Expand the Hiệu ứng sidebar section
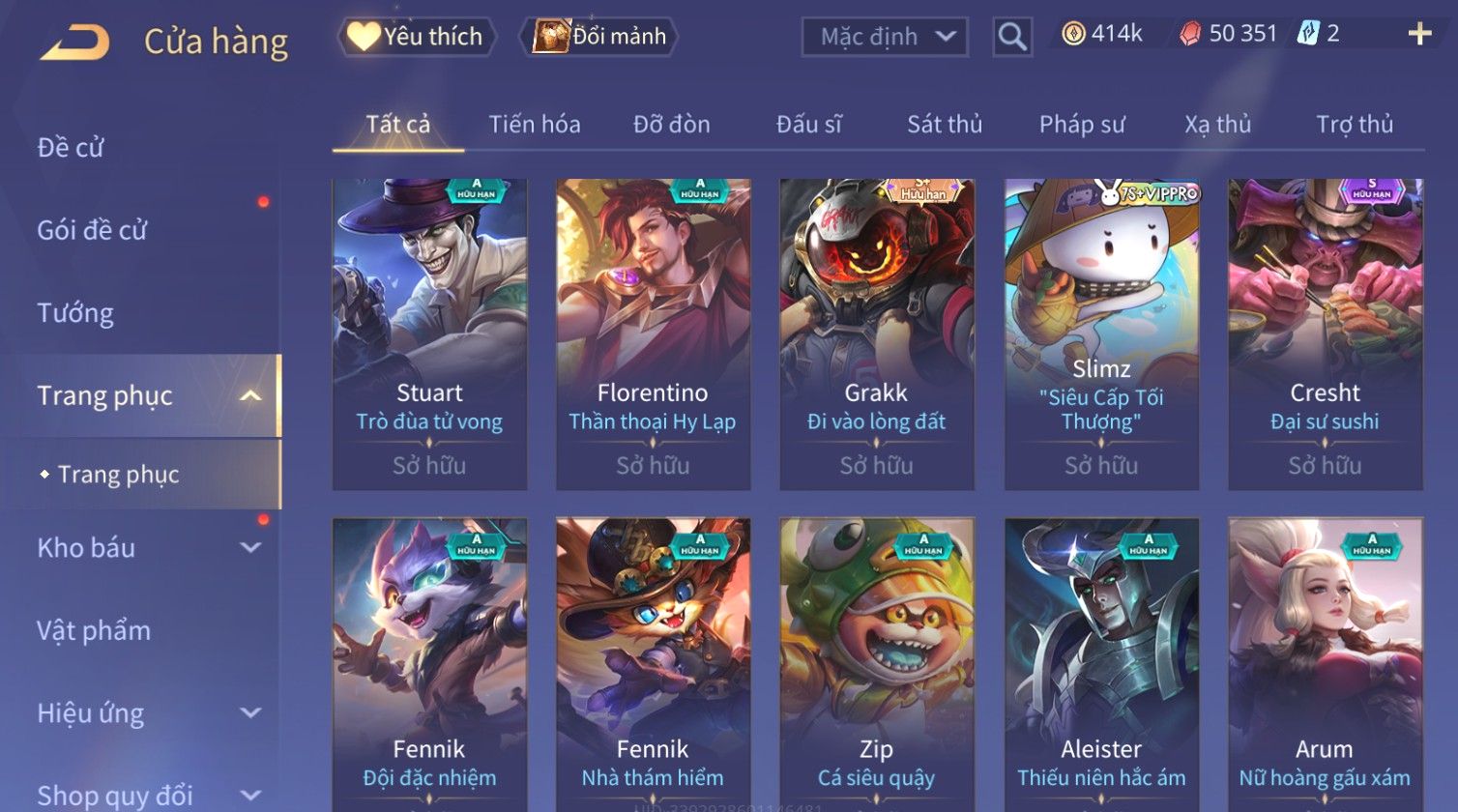The width and height of the screenshot is (1458, 812). (250, 713)
